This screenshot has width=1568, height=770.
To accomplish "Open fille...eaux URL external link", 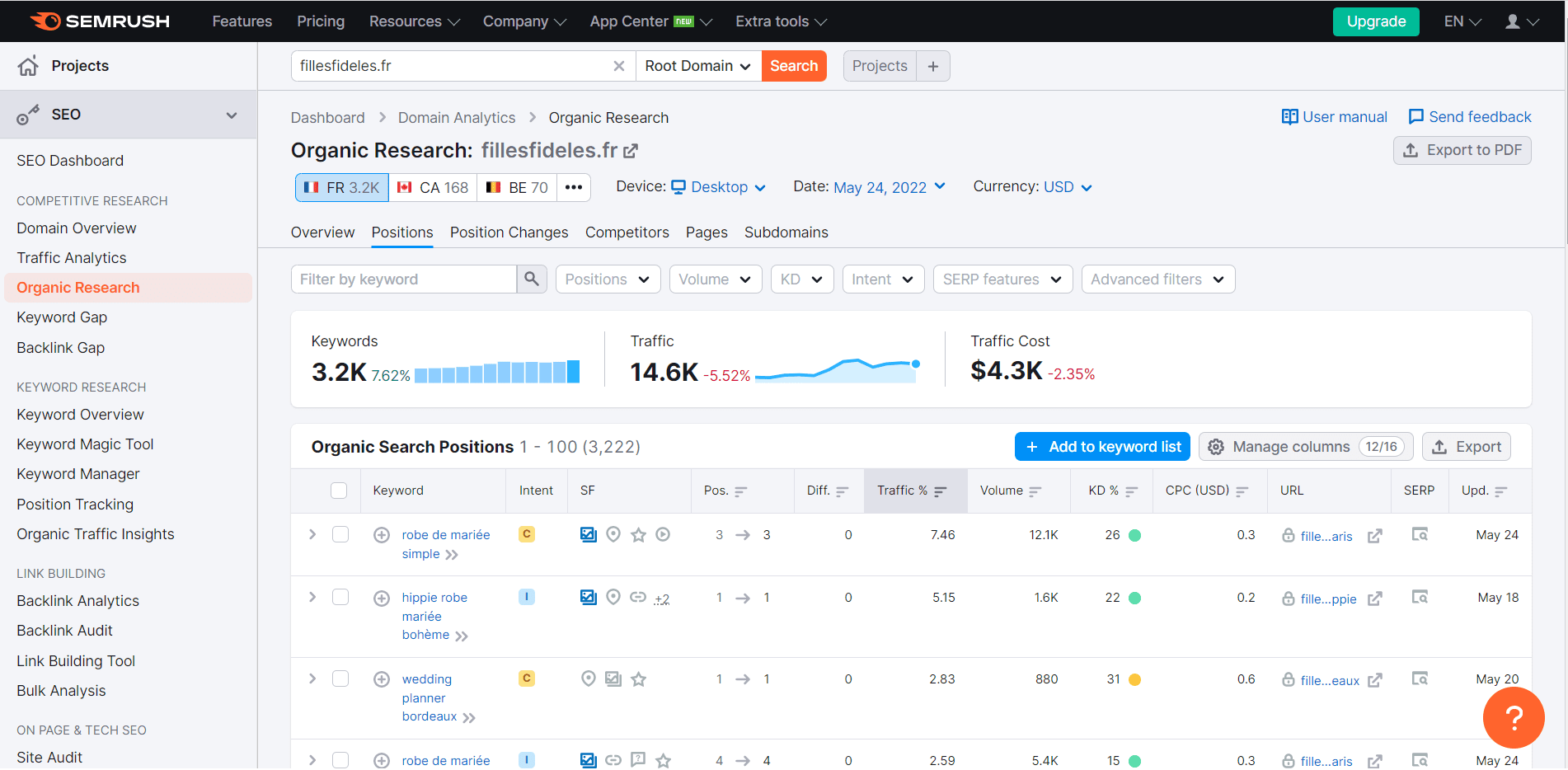I will click(x=1374, y=680).
